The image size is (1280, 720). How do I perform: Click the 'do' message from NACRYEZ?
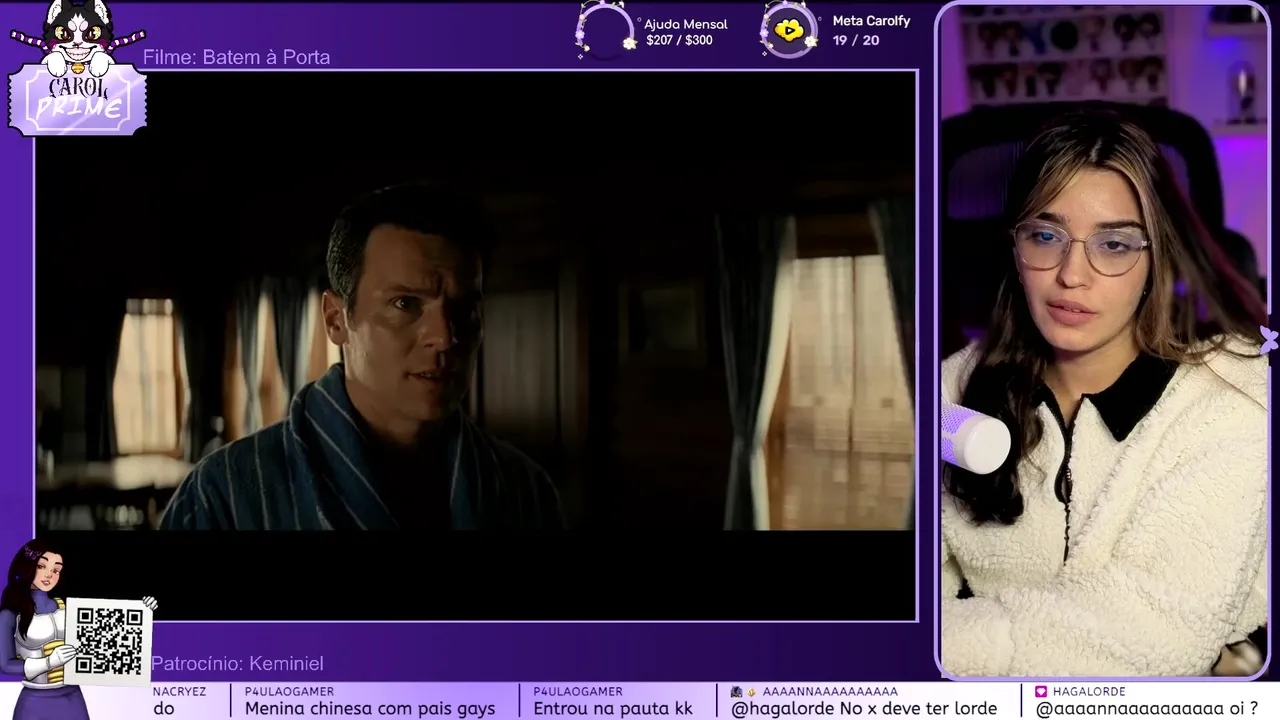(x=164, y=708)
